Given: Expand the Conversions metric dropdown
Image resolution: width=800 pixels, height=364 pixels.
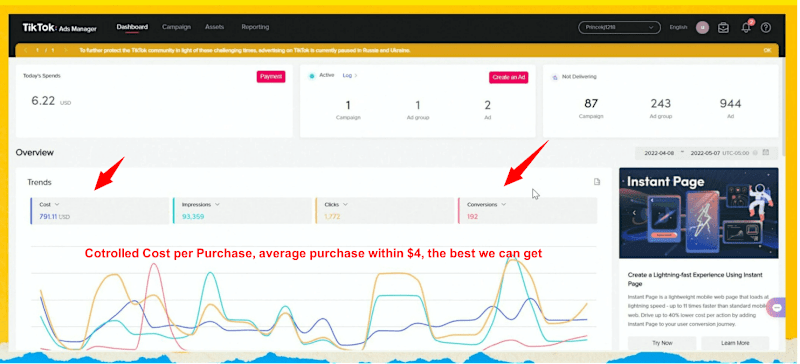Looking at the screenshot, I should pyautogui.click(x=503, y=204).
